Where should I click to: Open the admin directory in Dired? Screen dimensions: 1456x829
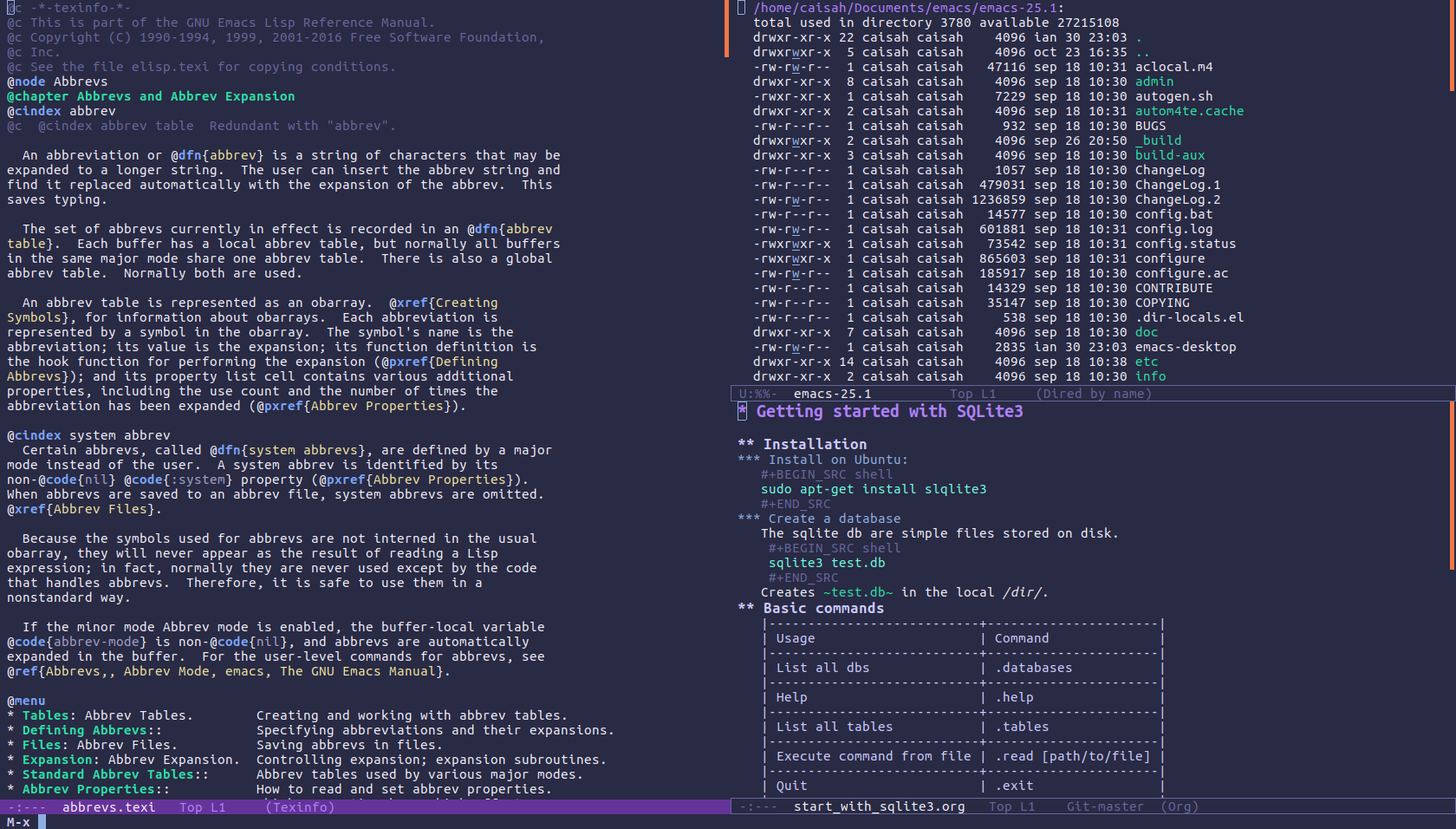click(x=1154, y=82)
